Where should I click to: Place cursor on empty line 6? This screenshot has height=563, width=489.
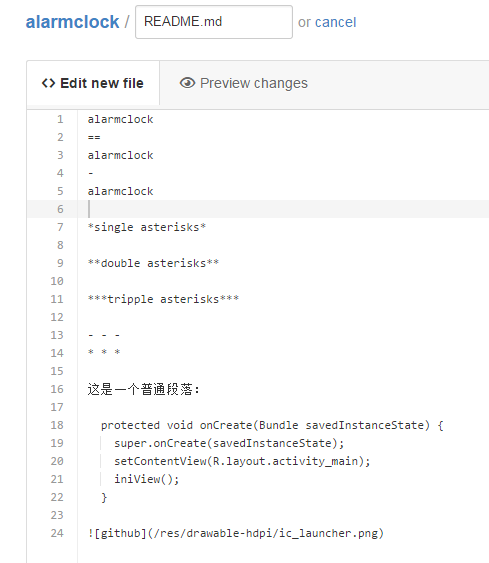[283, 209]
